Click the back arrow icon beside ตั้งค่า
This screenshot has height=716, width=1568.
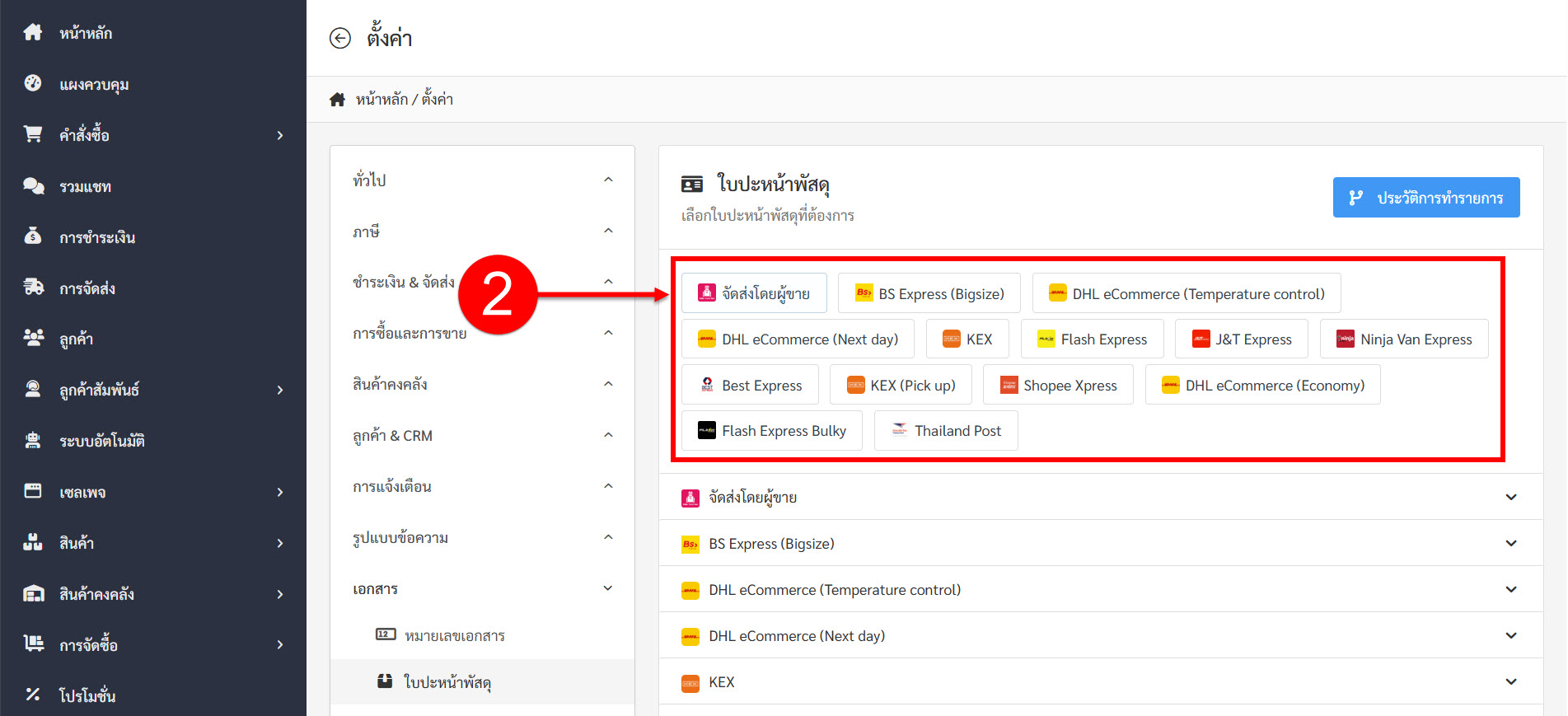pyautogui.click(x=339, y=38)
